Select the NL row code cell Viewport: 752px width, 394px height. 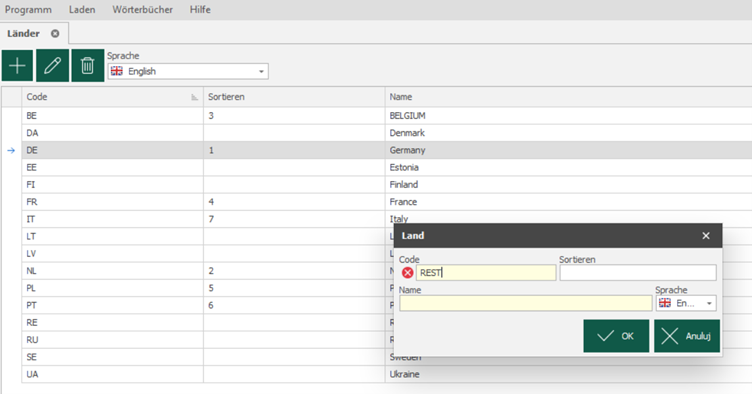pyautogui.click(x=112, y=271)
